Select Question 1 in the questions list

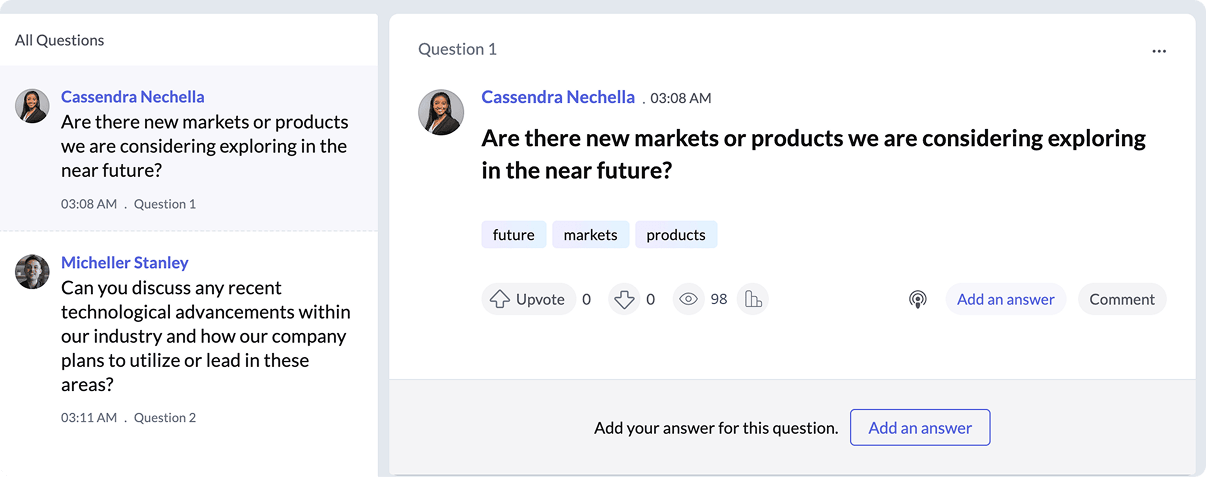[x=205, y=147]
